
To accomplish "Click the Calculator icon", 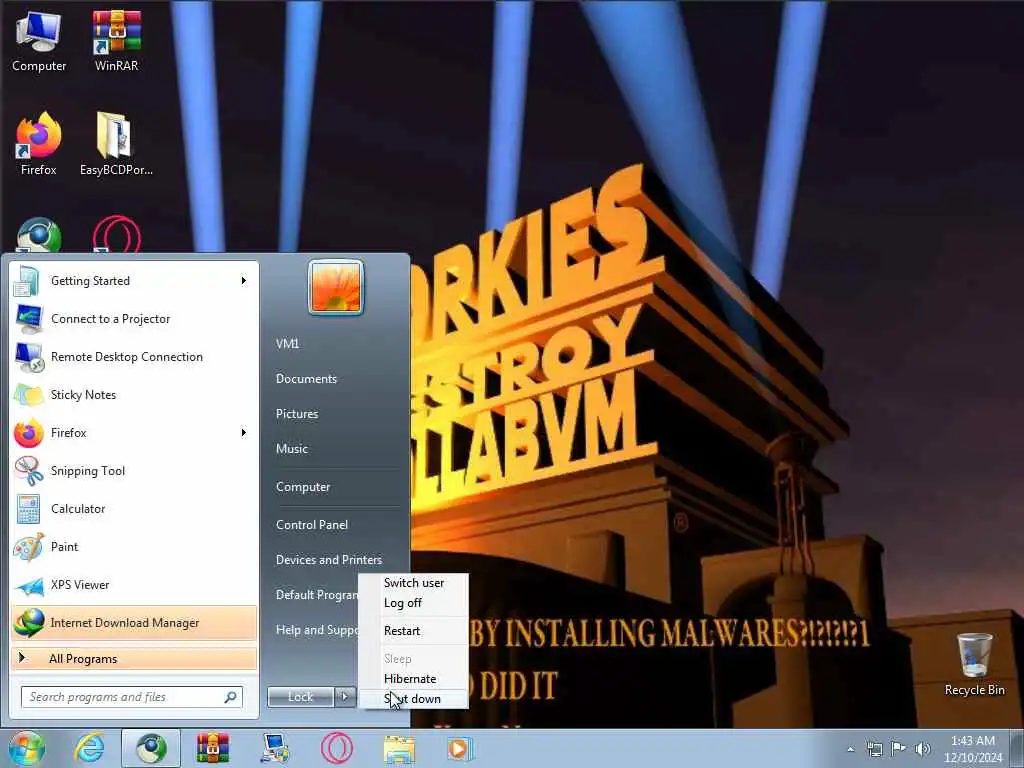I will [x=28, y=509].
